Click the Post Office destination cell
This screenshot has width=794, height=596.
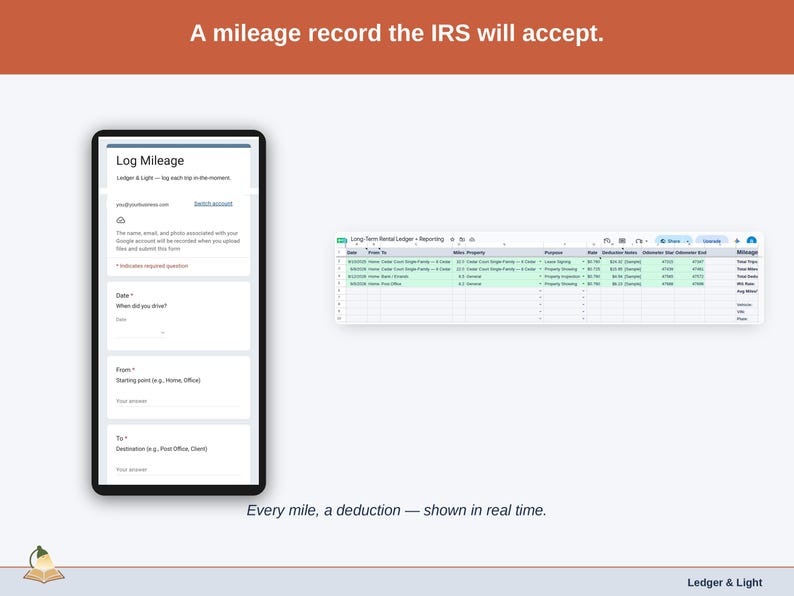click(416, 284)
